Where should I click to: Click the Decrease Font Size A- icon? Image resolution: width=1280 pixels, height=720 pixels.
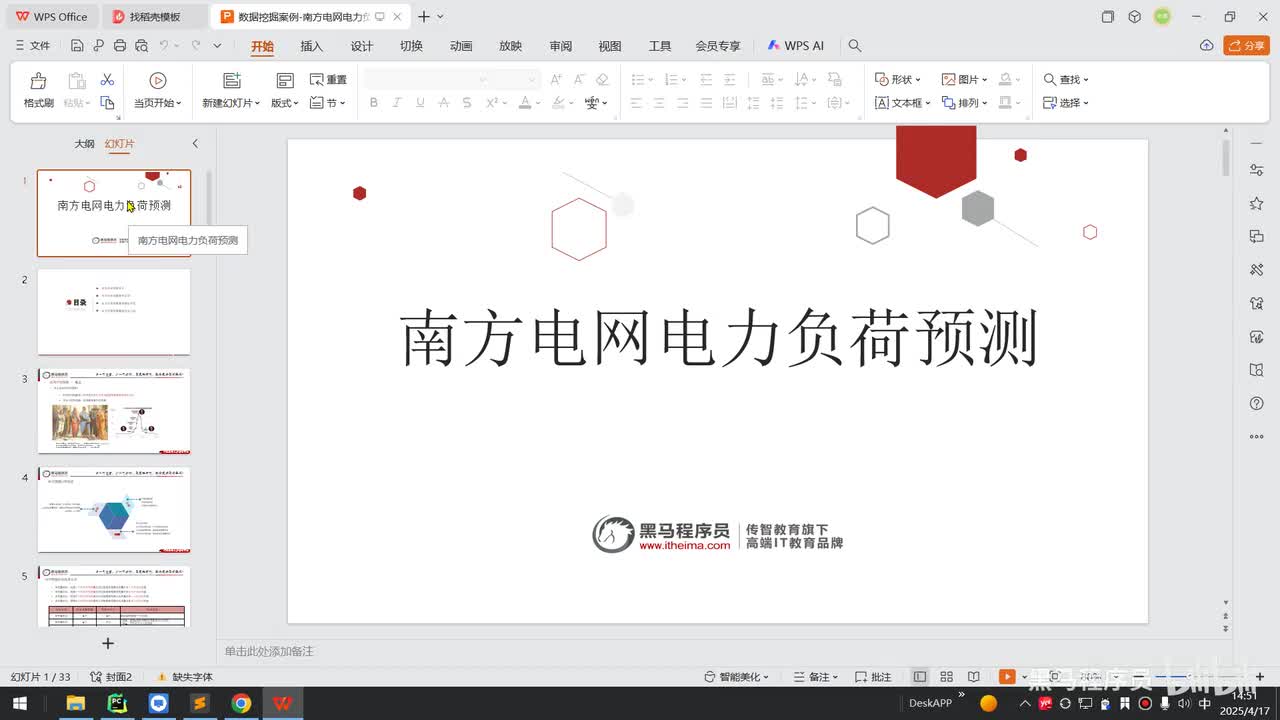[579, 79]
